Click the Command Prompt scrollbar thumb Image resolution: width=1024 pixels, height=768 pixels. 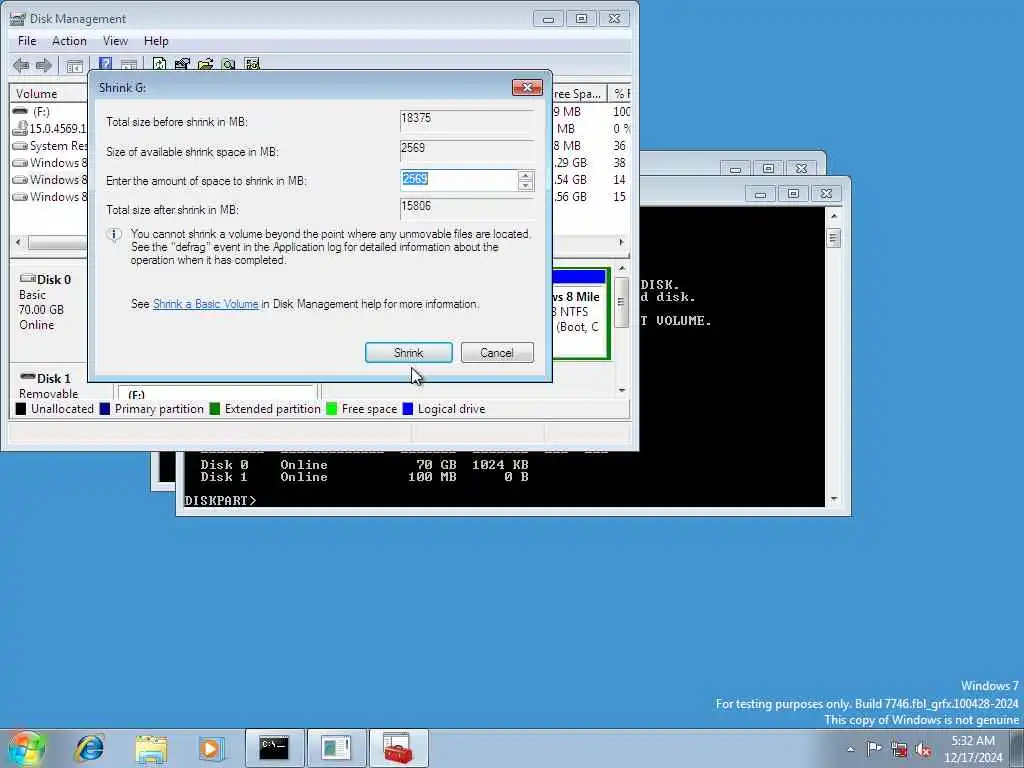click(x=833, y=238)
